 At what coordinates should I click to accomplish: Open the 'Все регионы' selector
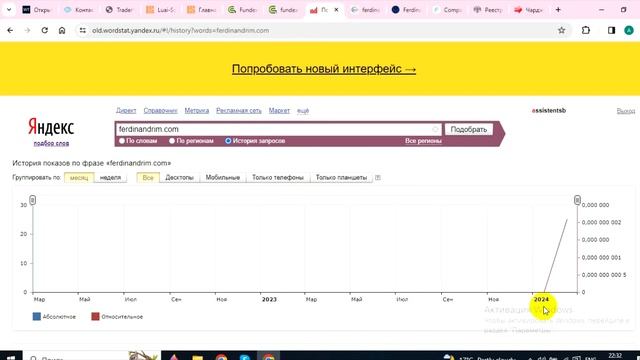[423, 141]
